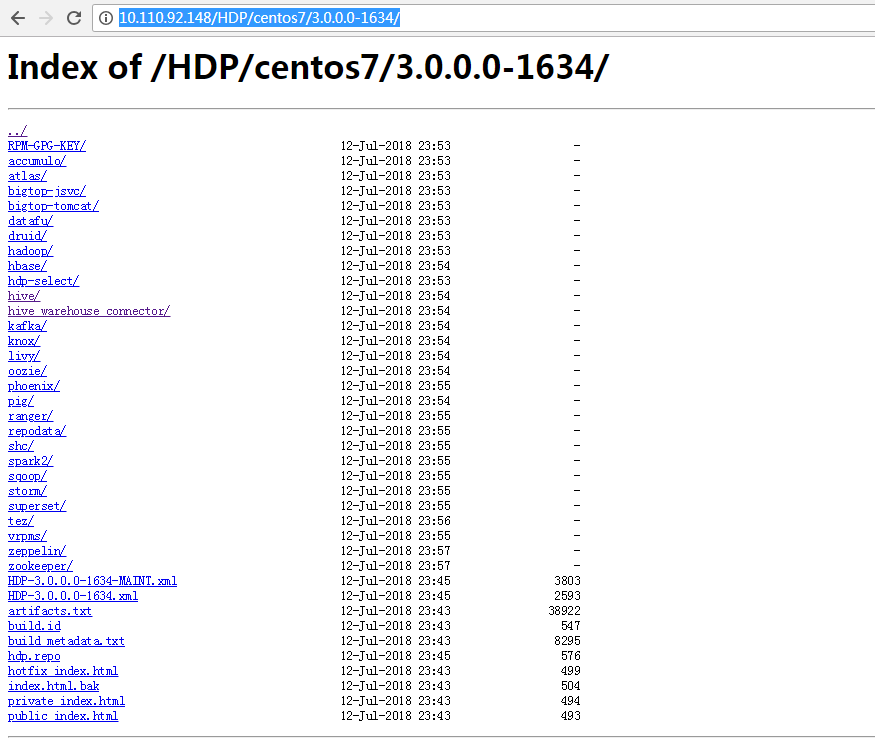Open the shc/ directory
This screenshot has height=741, width=875.
(21, 446)
